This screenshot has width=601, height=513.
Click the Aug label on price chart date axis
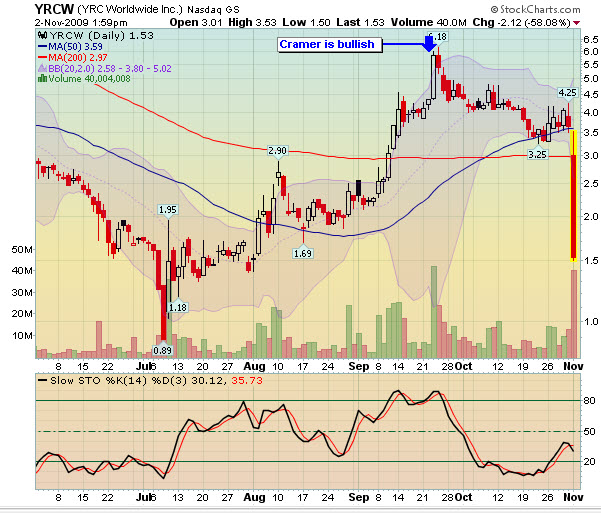coord(255,367)
